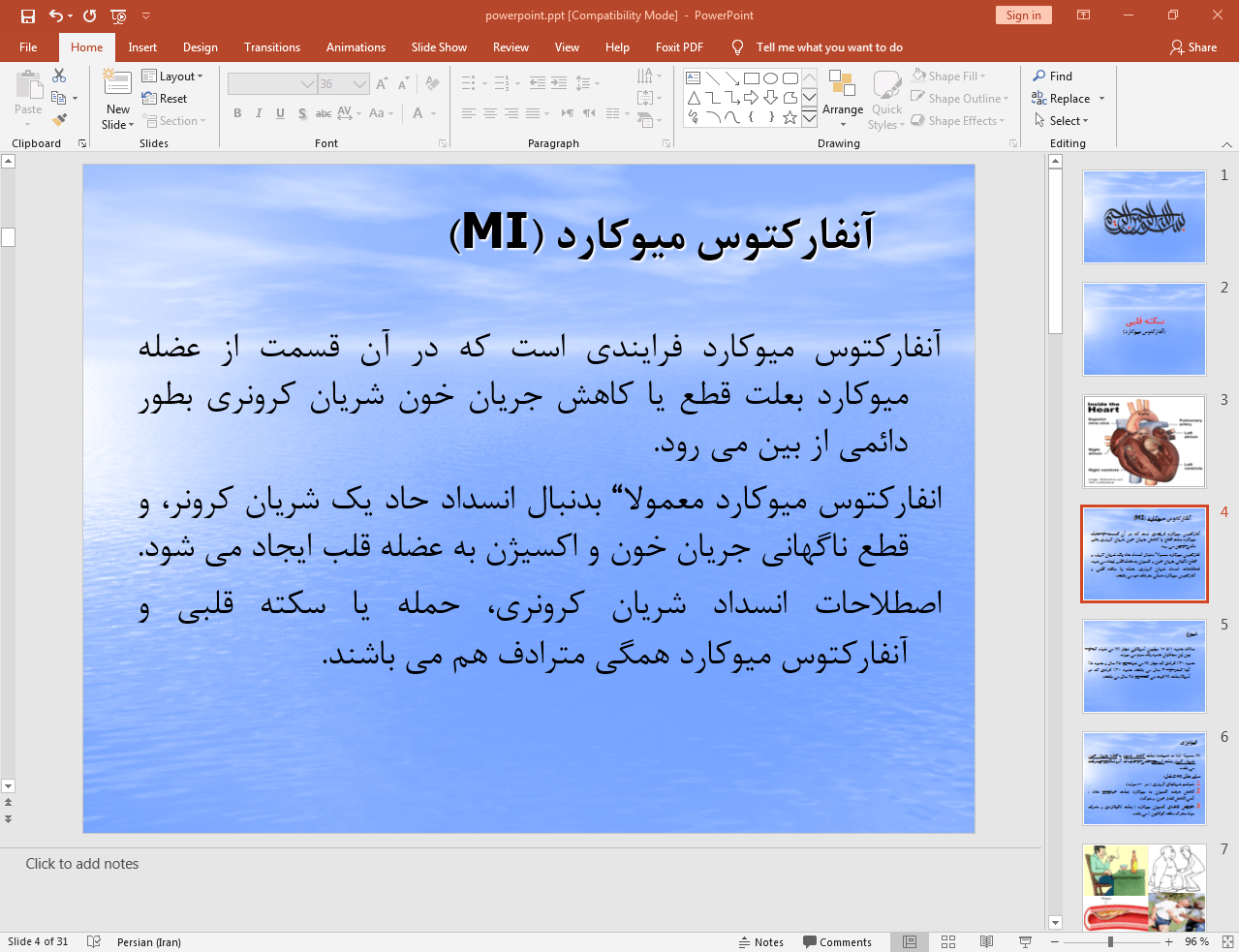Go to the Slide Show tab
Screen dimensions: 1239x952
[439, 47]
